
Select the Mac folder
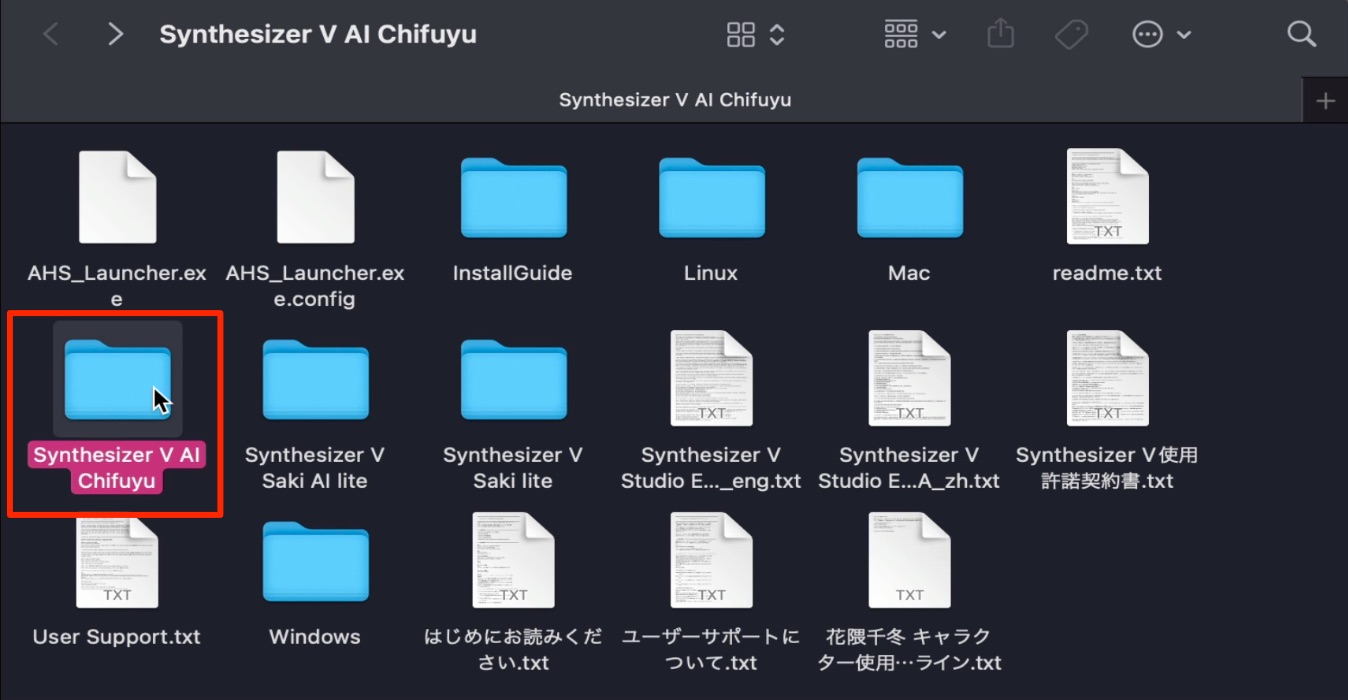point(909,198)
